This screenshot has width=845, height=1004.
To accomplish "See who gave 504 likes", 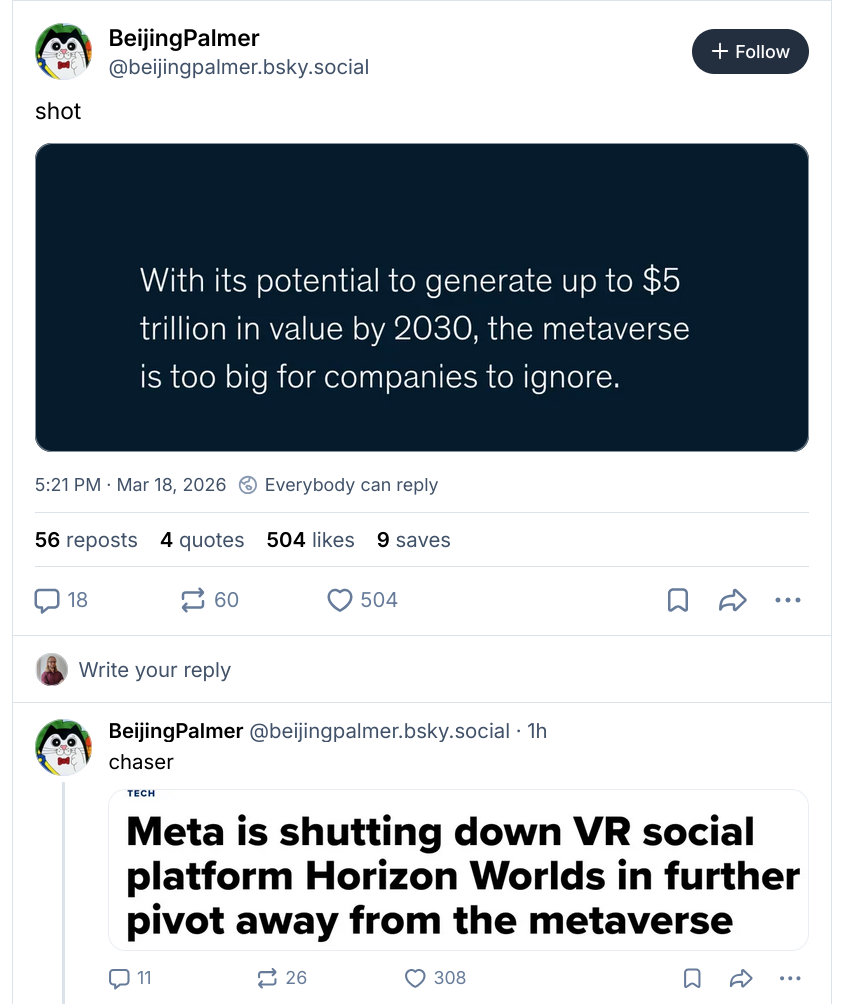I will [x=310, y=540].
